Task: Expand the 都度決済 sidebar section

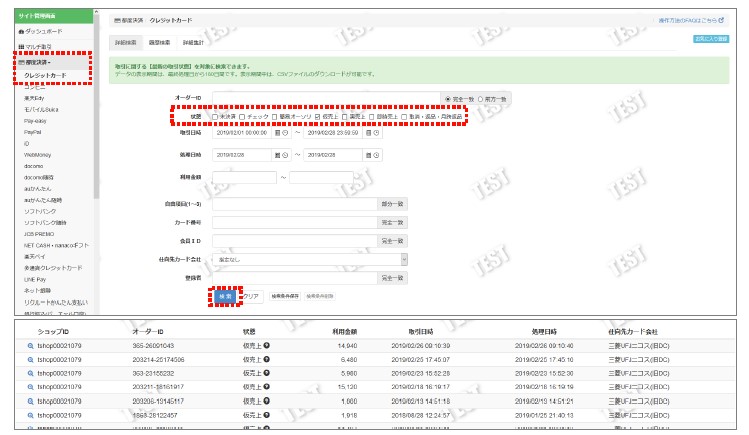Action: 40,62
